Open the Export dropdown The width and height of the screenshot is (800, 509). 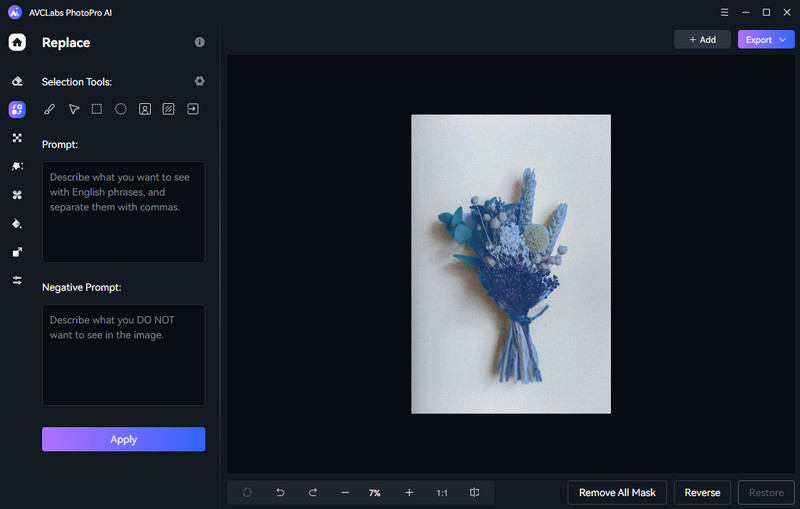click(766, 39)
